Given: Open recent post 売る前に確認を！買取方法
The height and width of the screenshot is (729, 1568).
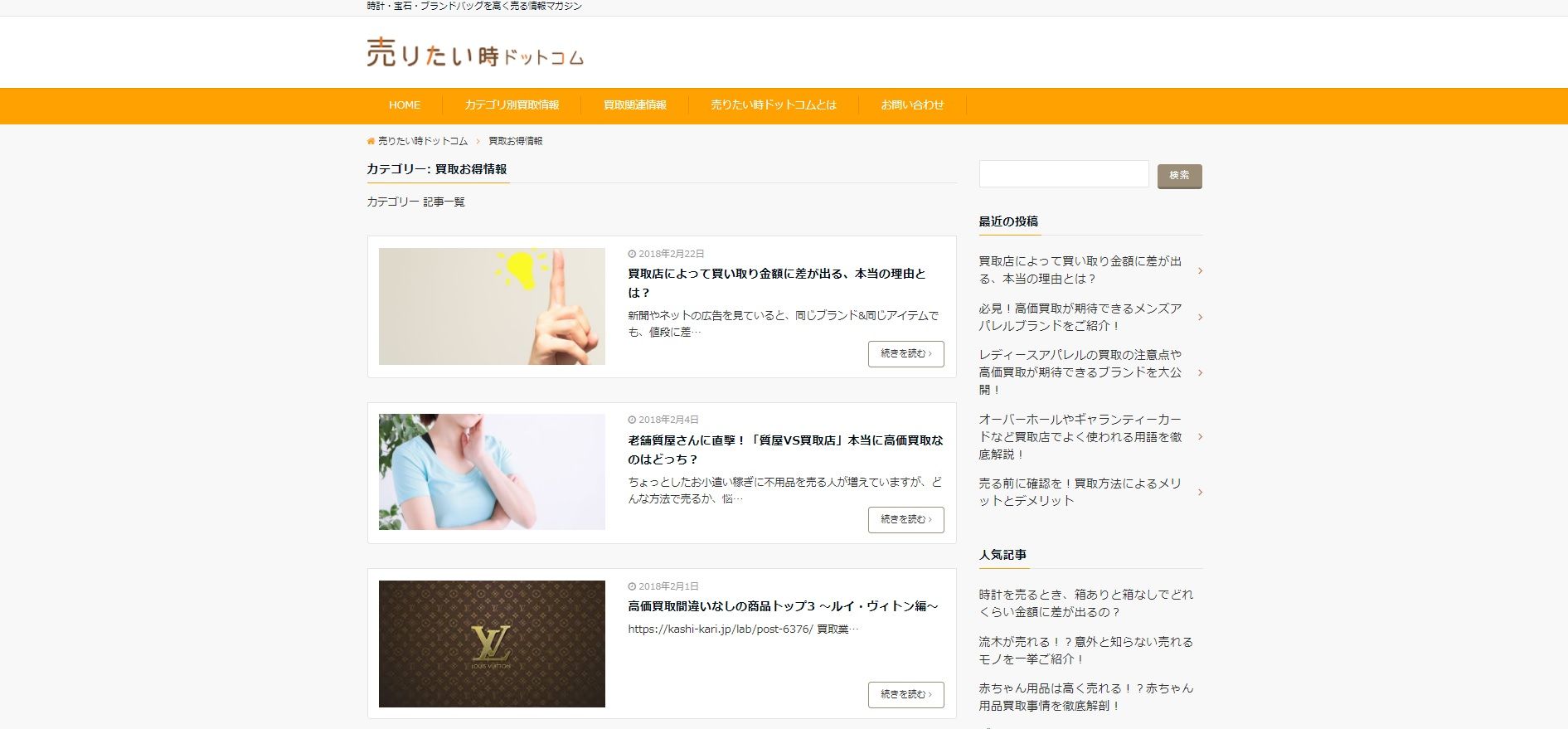Looking at the screenshot, I should click(1080, 492).
